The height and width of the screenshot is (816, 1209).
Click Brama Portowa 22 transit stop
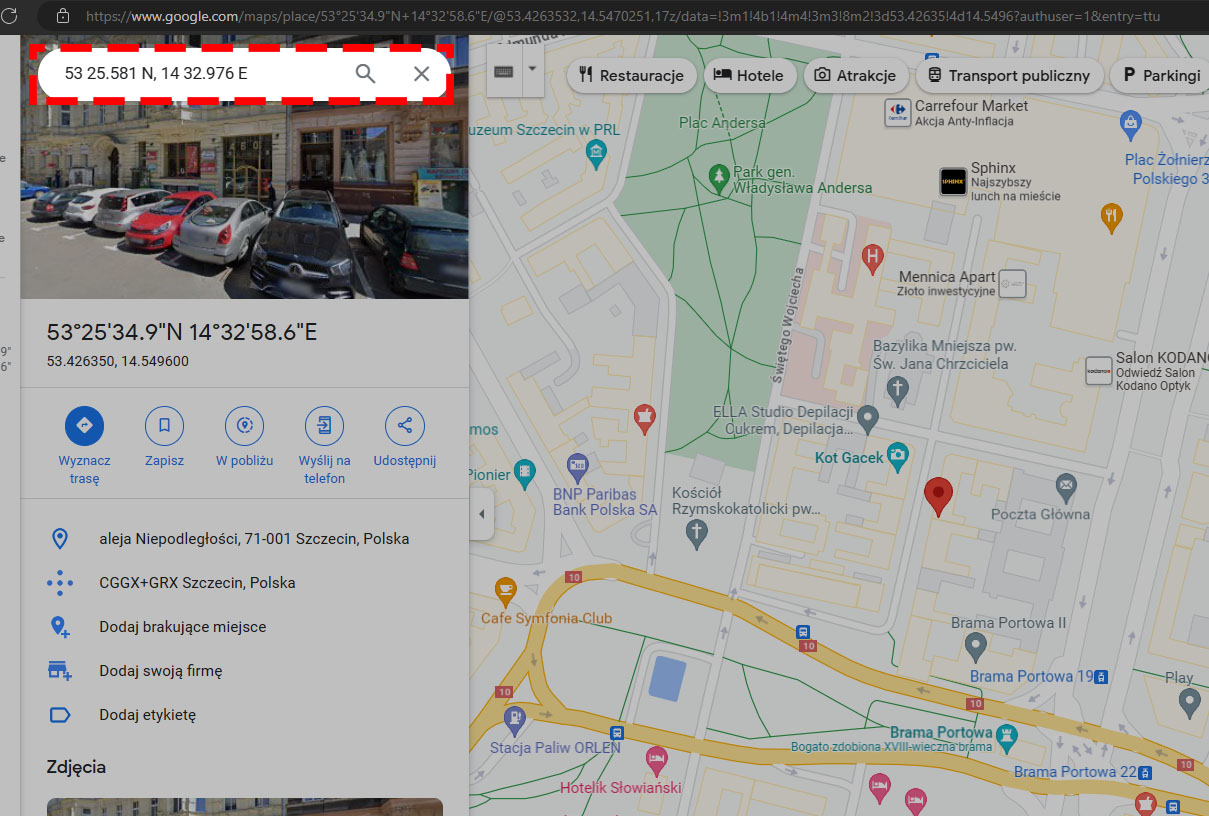pyautogui.click(x=1145, y=772)
